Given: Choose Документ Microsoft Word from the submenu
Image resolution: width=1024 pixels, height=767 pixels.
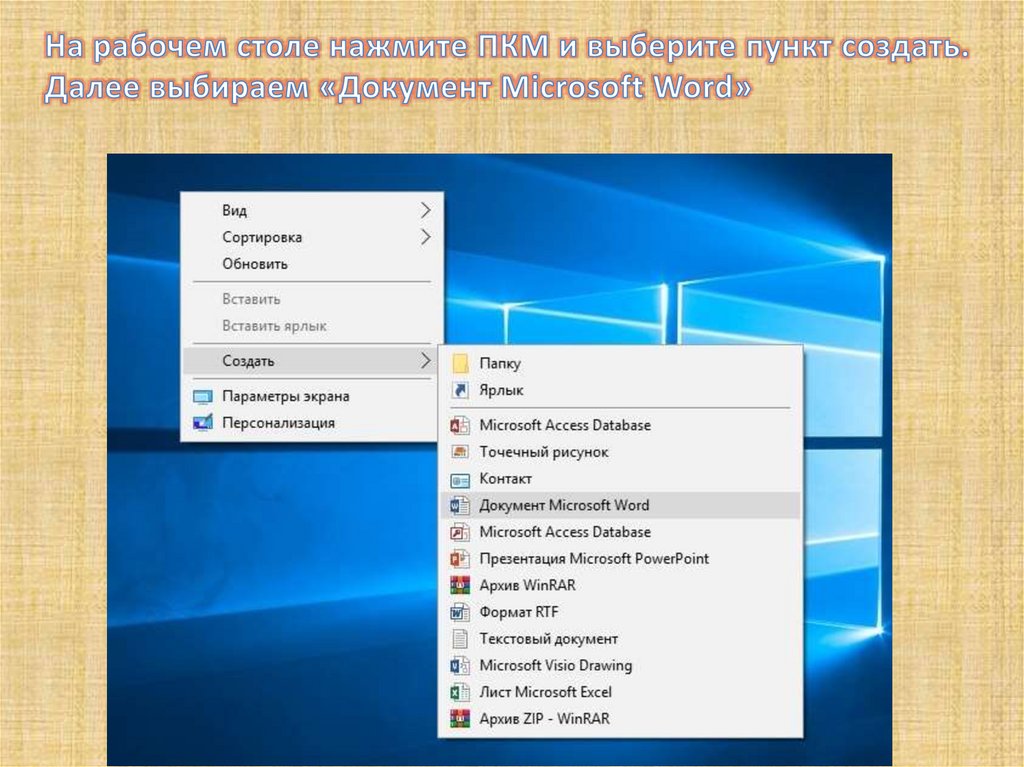Looking at the screenshot, I should tap(620, 505).
